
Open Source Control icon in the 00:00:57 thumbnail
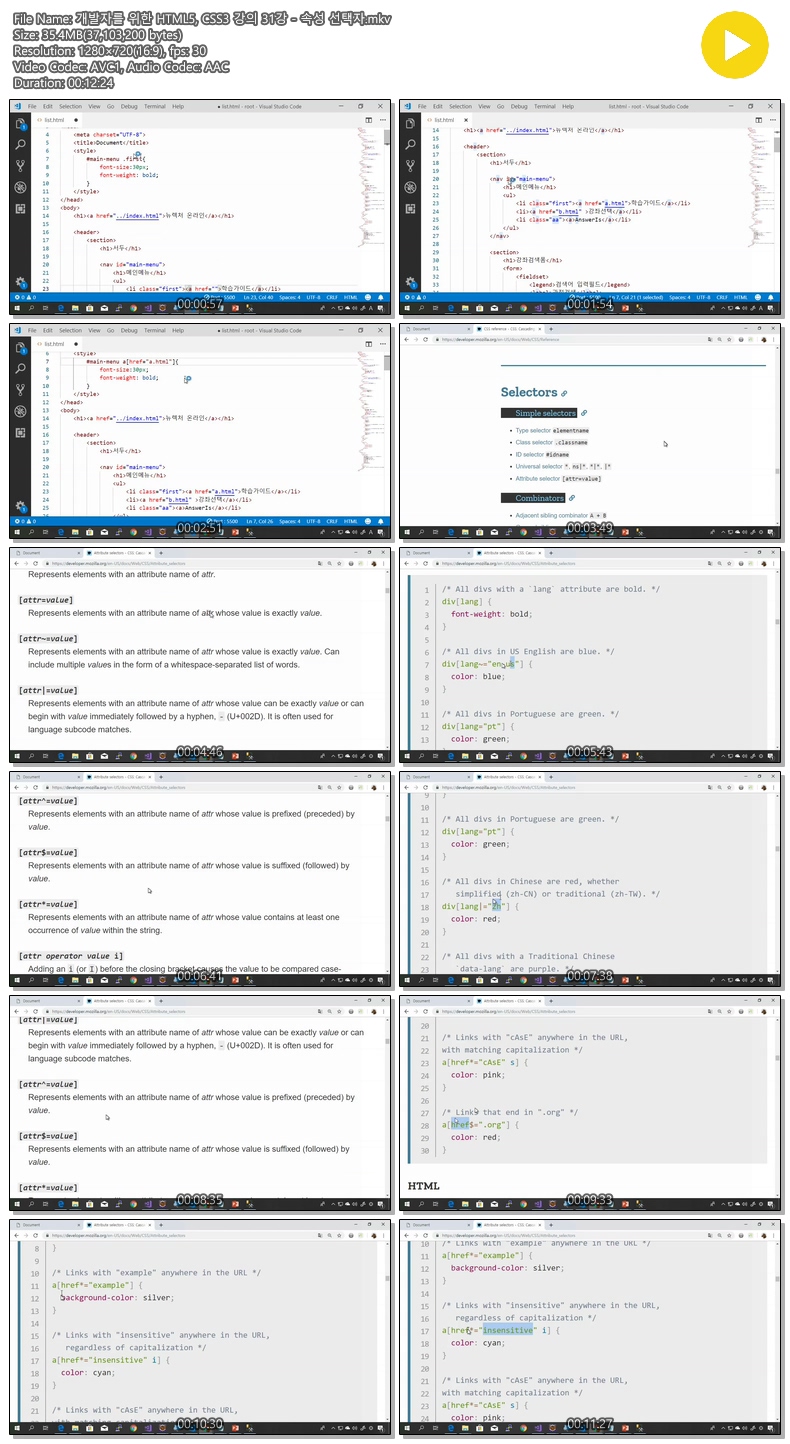pyautogui.click(x=20, y=166)
